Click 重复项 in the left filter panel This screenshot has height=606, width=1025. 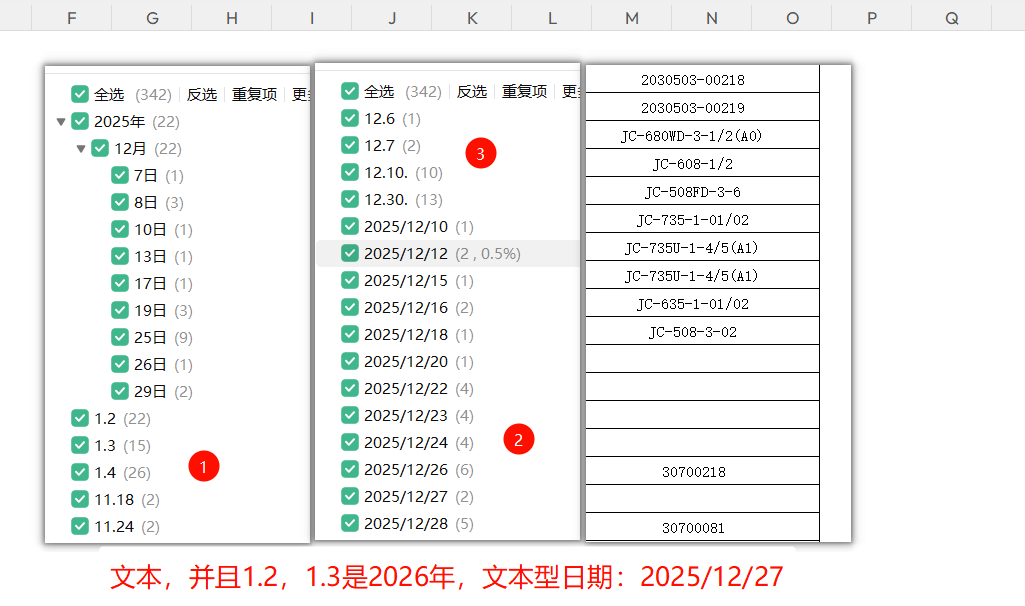pyautogui.click(x=254, y=95)
